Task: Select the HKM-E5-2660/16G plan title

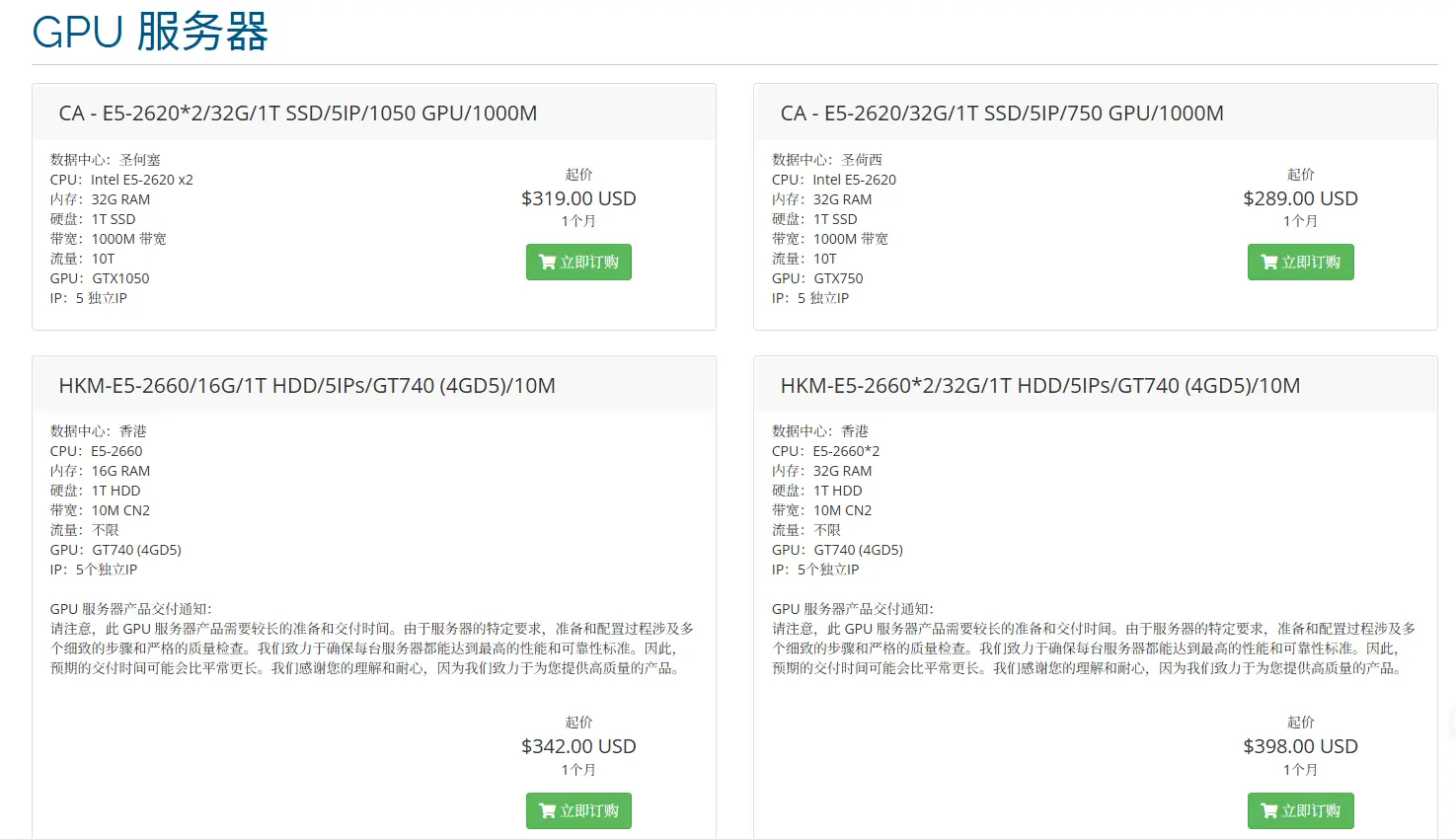Action: [307, 386]
